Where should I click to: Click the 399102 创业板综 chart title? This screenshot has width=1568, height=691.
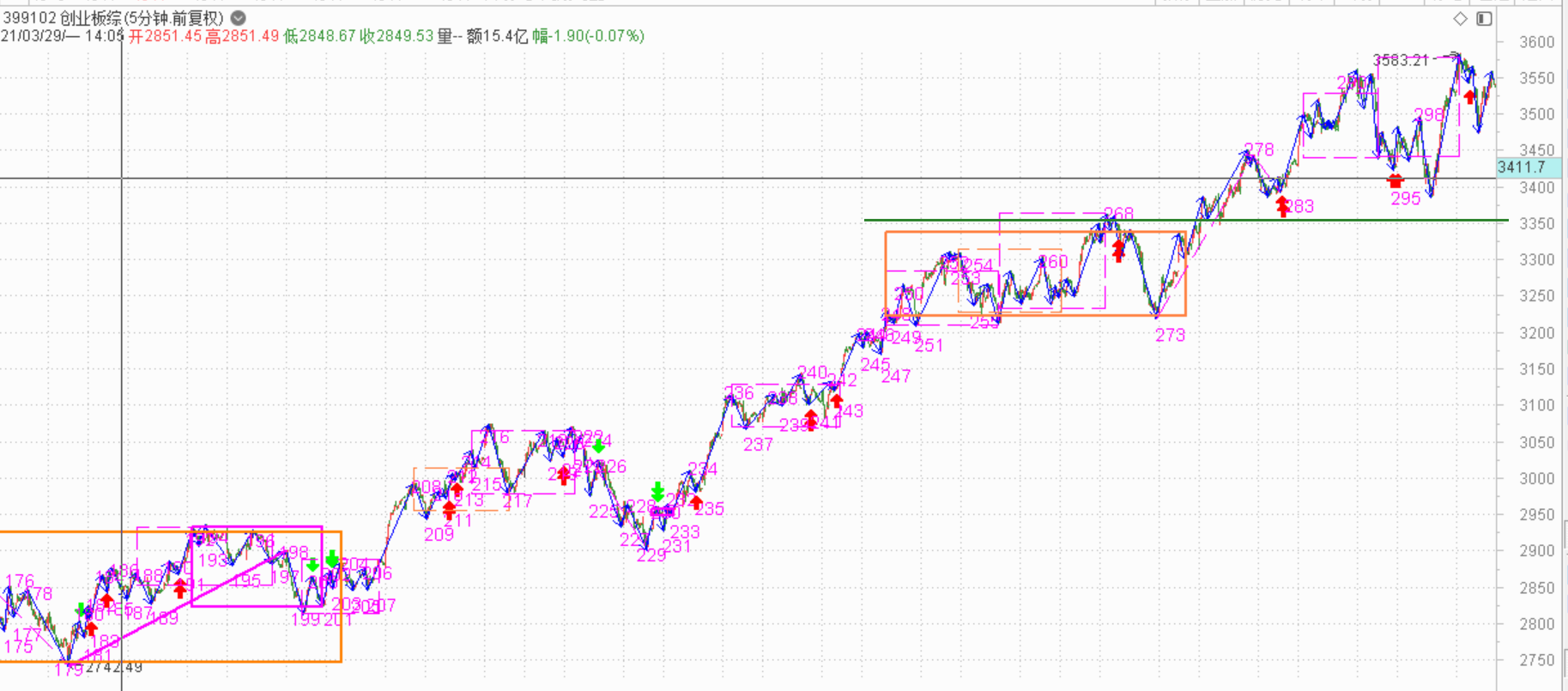113,18
